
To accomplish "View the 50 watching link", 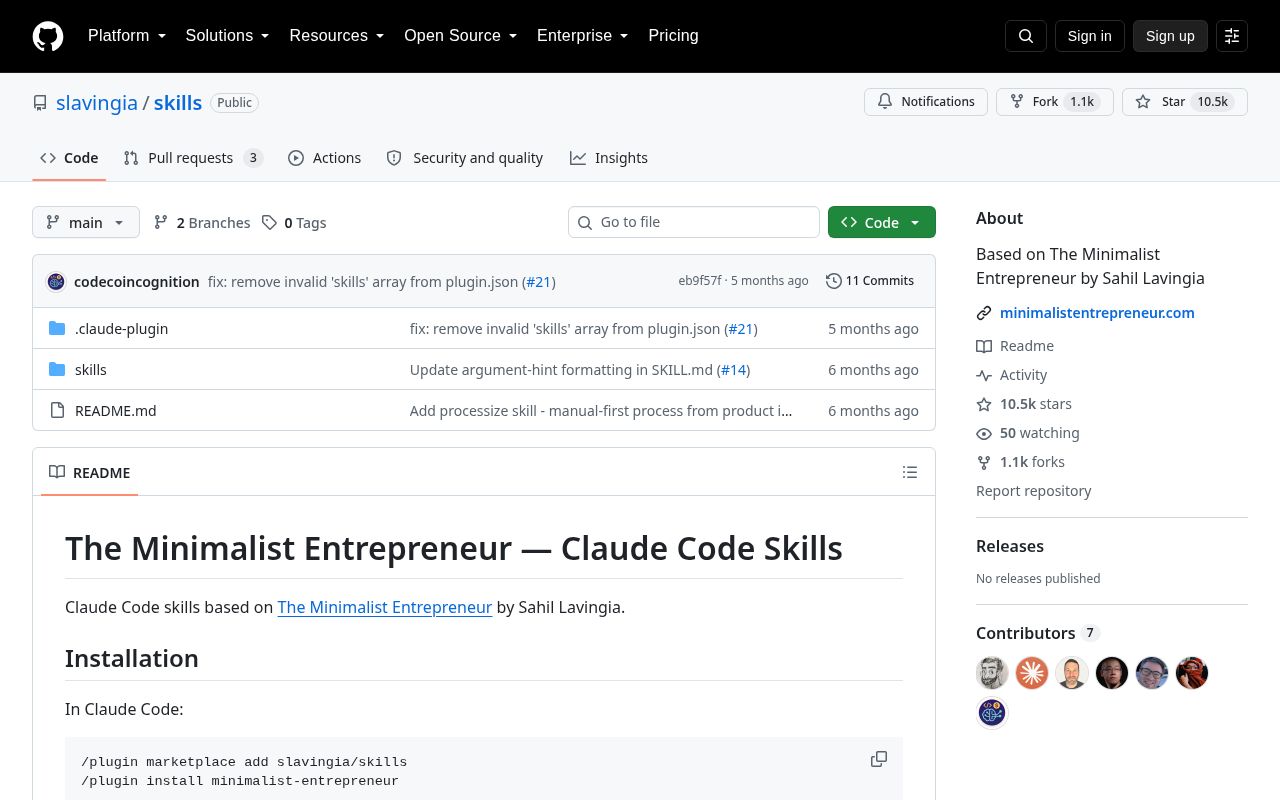I will 1028,433.
